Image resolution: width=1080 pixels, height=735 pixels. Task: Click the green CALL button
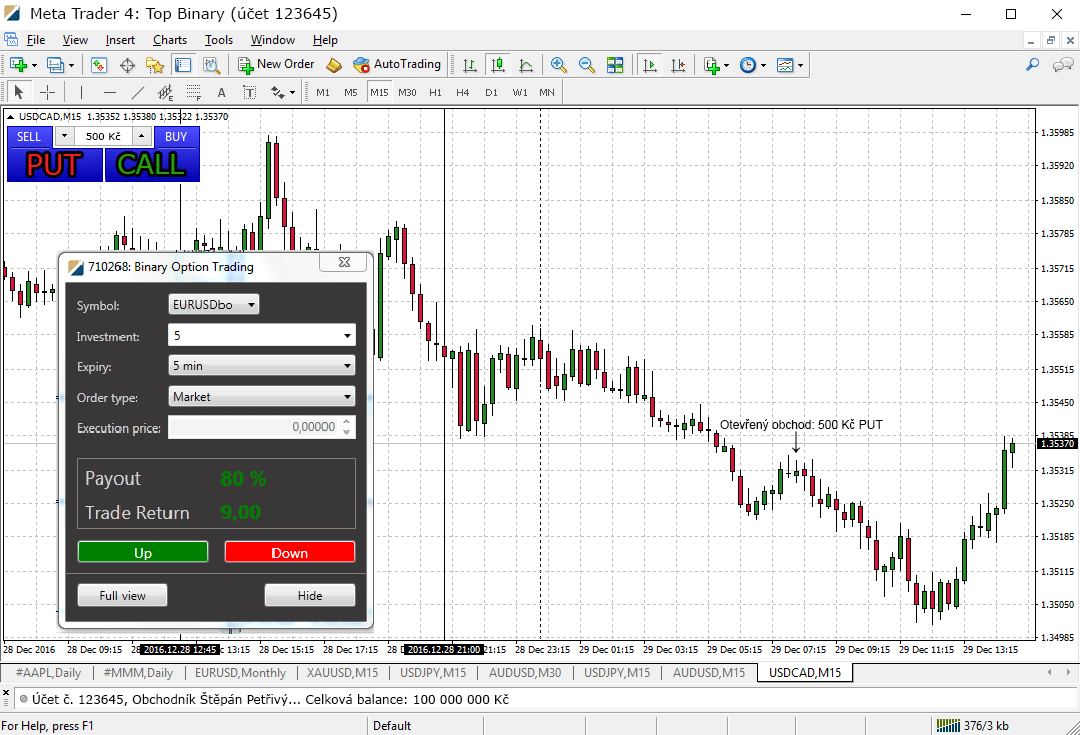point(152,165)
